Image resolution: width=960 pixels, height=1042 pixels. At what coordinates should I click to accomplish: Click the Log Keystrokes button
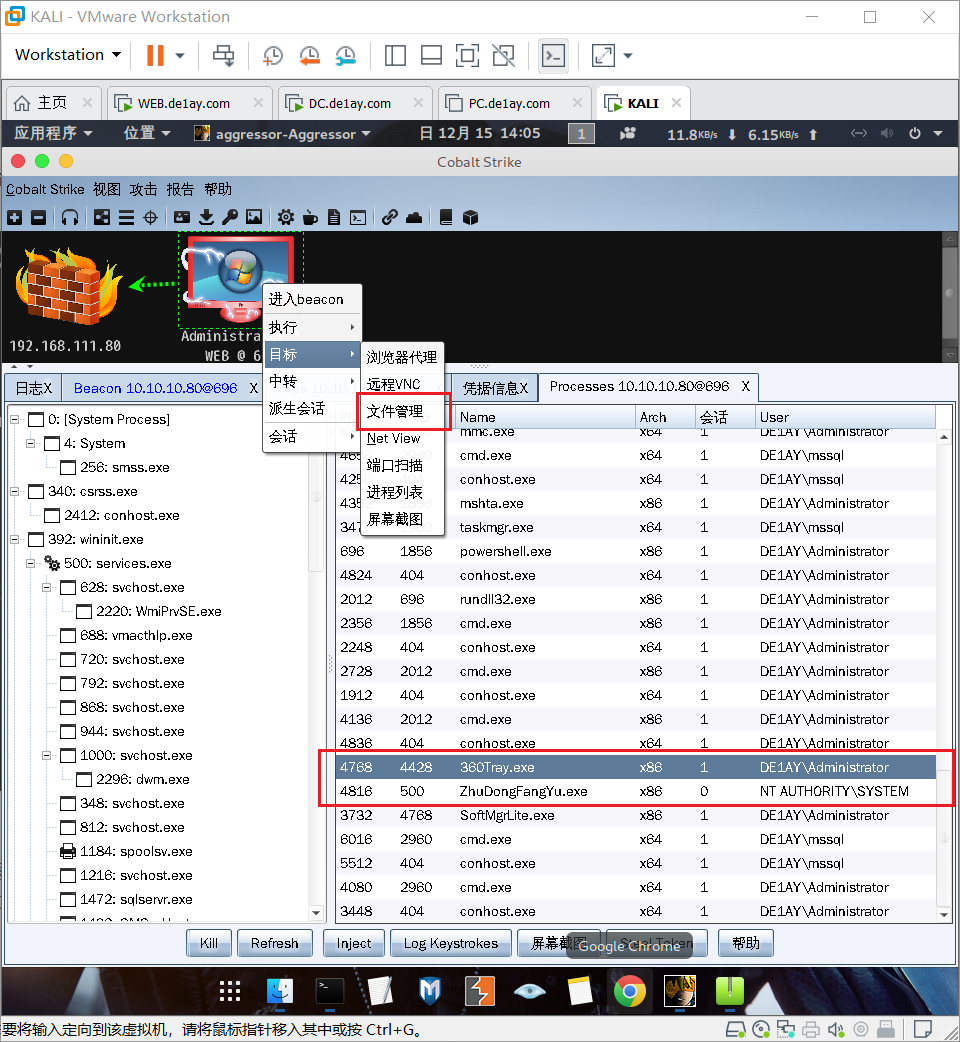point(450,943)
